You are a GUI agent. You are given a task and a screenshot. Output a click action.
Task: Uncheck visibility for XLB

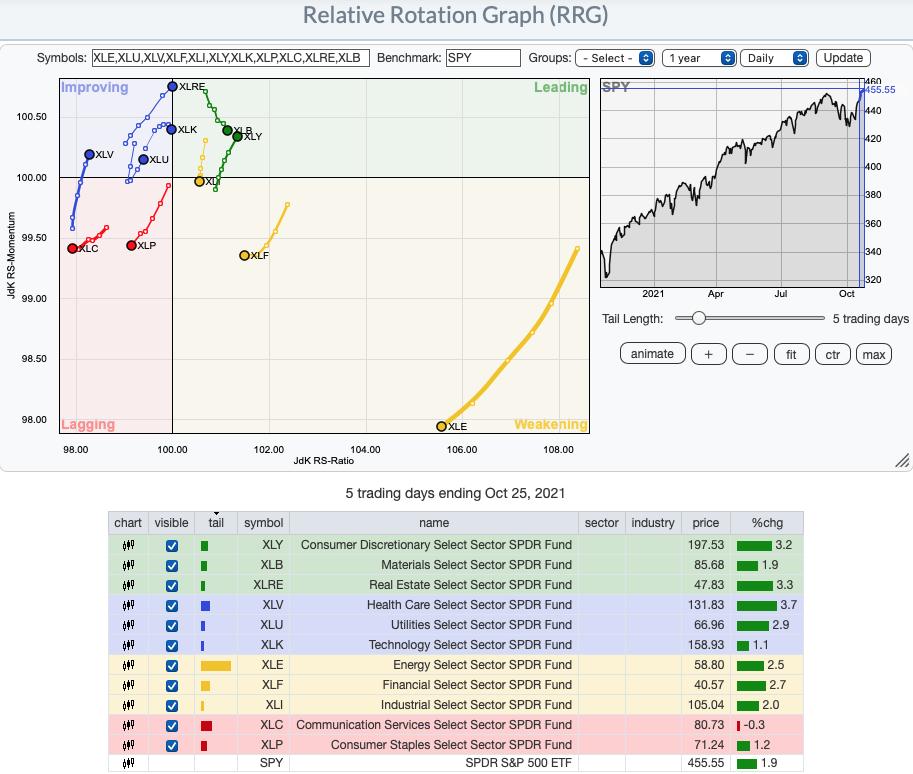[172, 566]
